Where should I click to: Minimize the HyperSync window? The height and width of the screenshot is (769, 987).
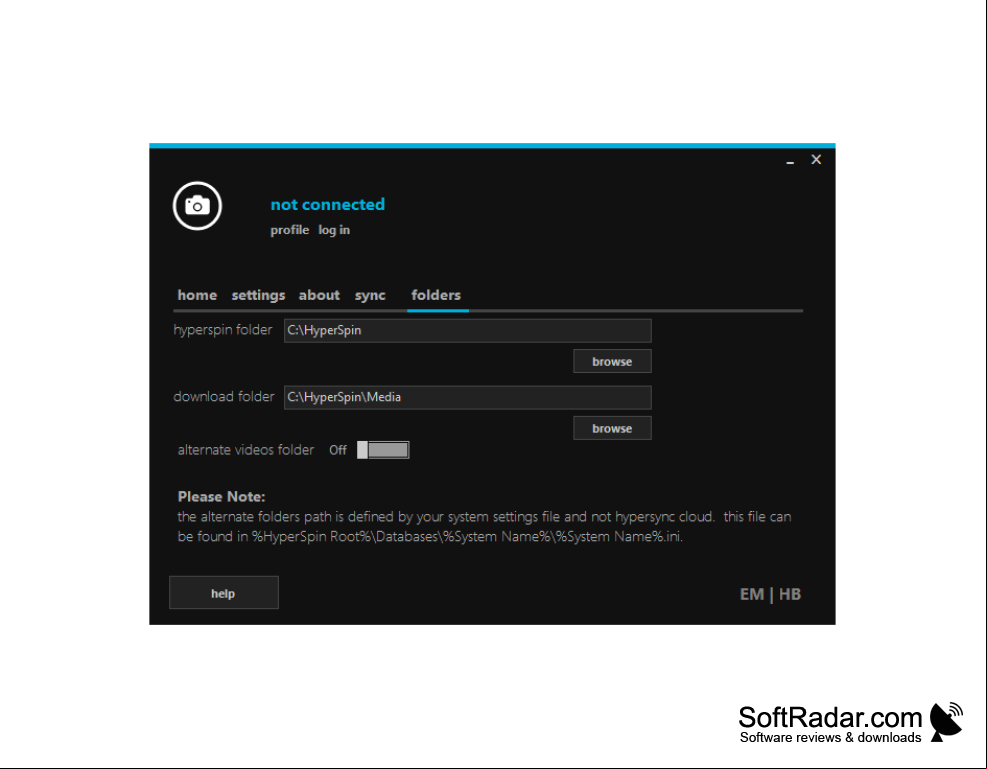(x=790, y=161)
